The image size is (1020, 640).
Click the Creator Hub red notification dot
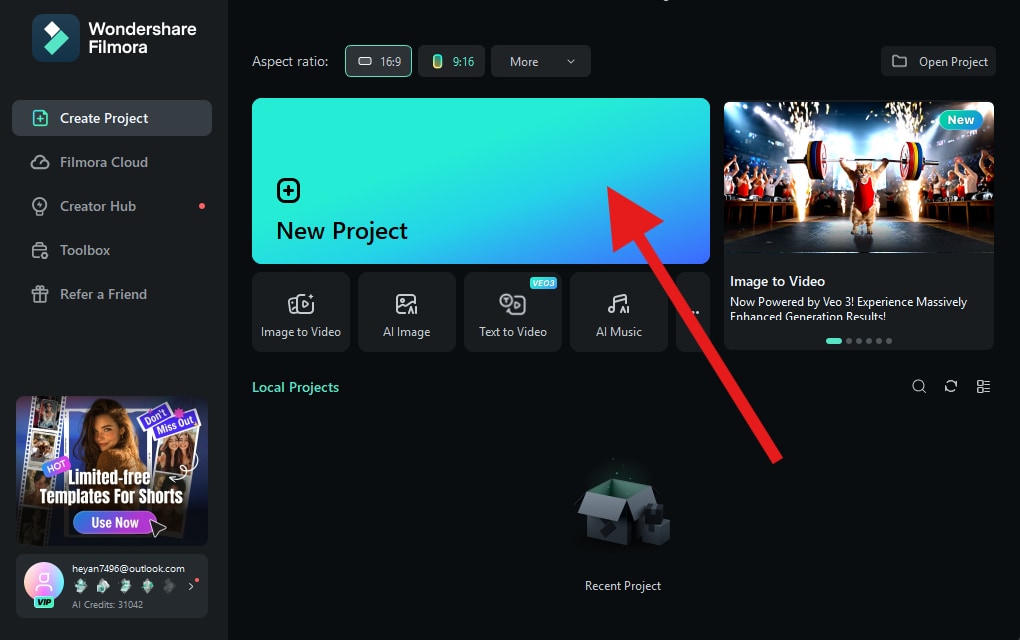[x=202, y=206]
